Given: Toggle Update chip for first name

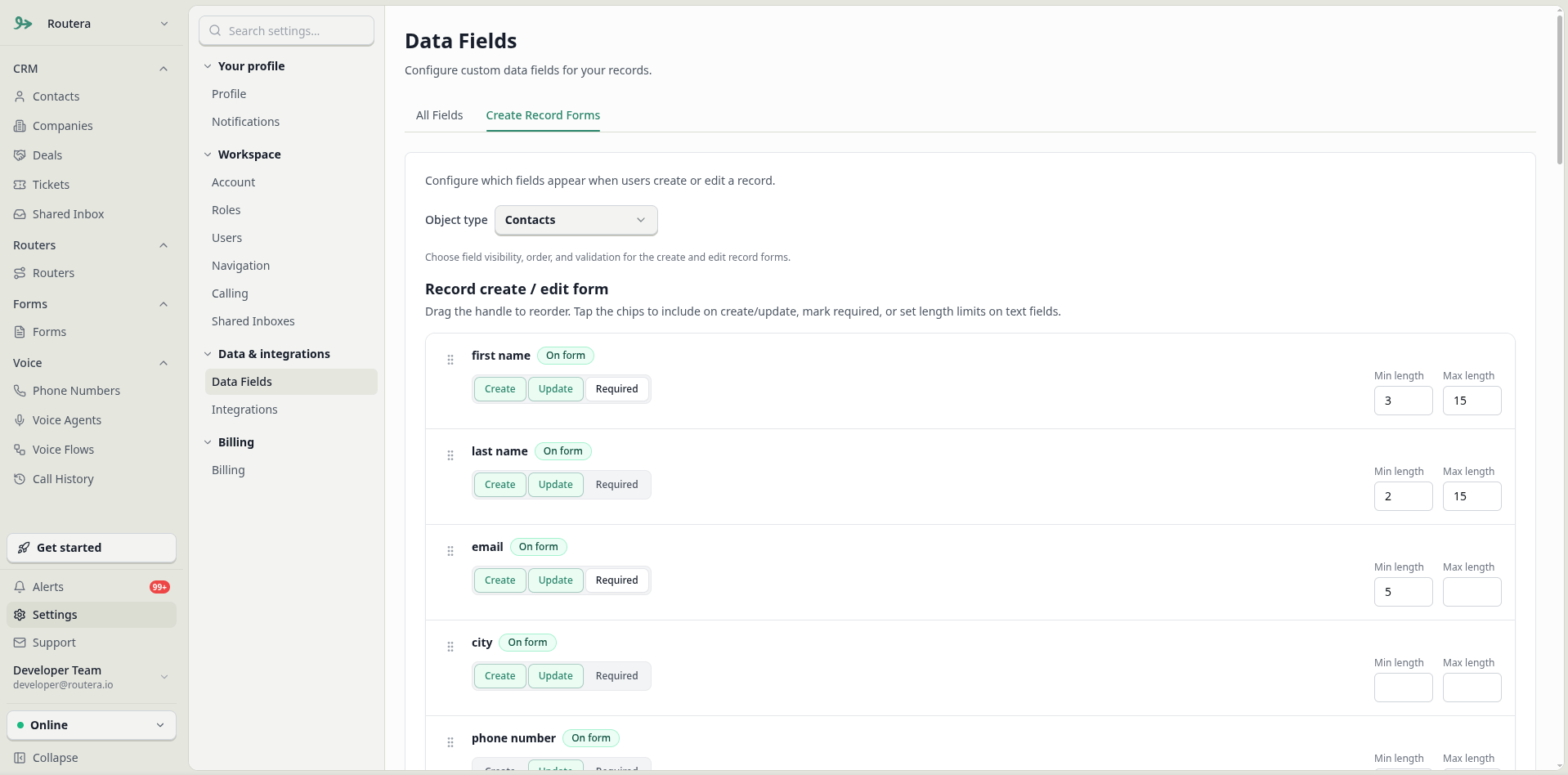Looking at the screenshot, I should tap(555, 389).
